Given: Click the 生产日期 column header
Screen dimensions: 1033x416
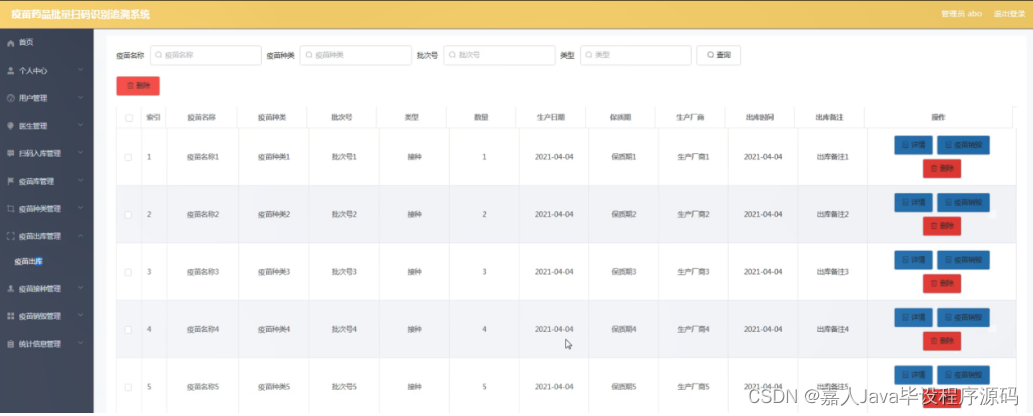Looking at the screenshot, I should 551,118.
